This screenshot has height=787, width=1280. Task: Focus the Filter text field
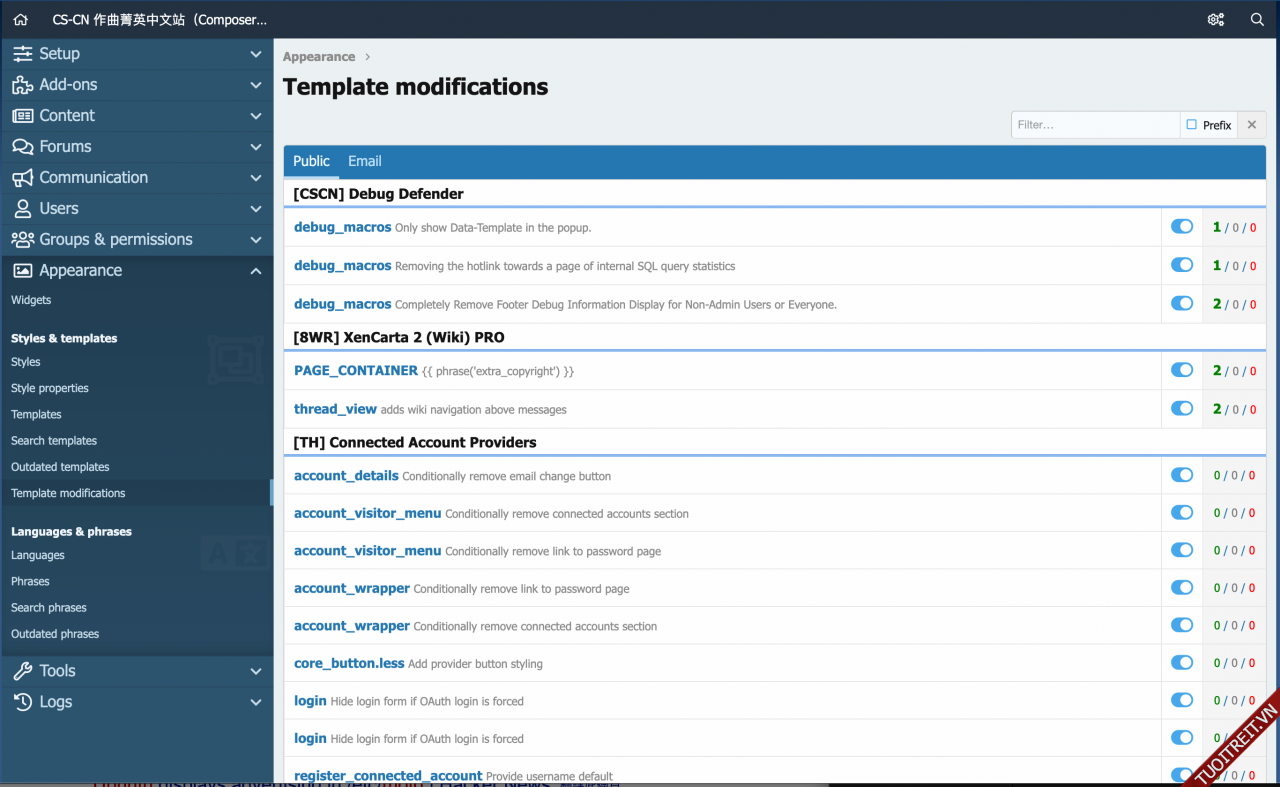point(1095,125)
